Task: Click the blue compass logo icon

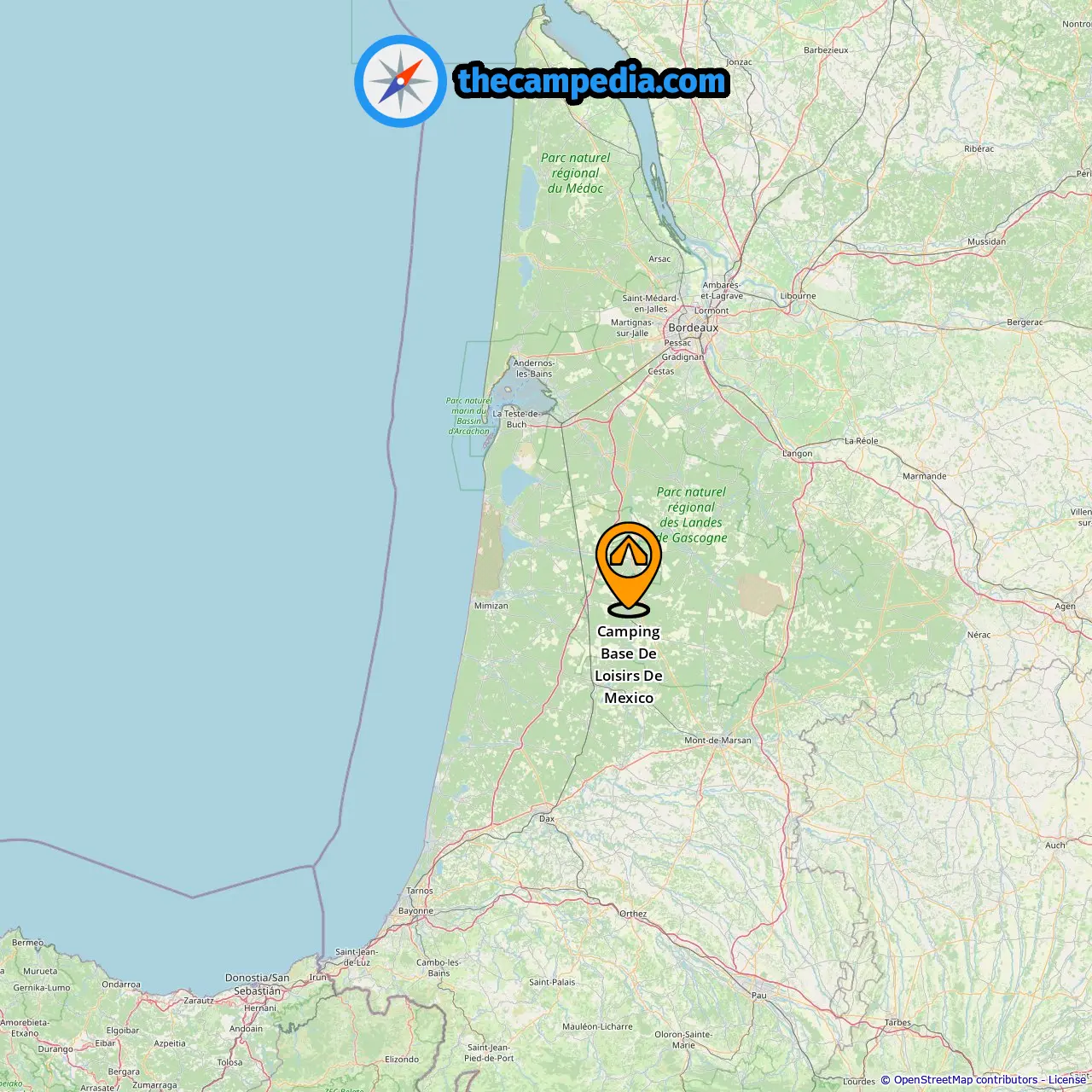Action: 400,82
